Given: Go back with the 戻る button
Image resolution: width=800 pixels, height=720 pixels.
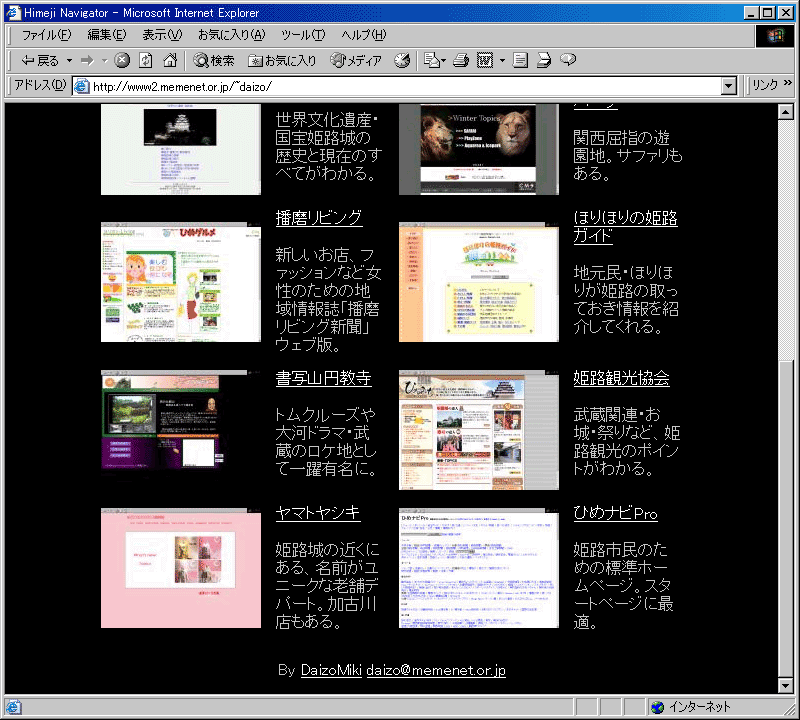Looking at the screenshot, I should point(40,61).
